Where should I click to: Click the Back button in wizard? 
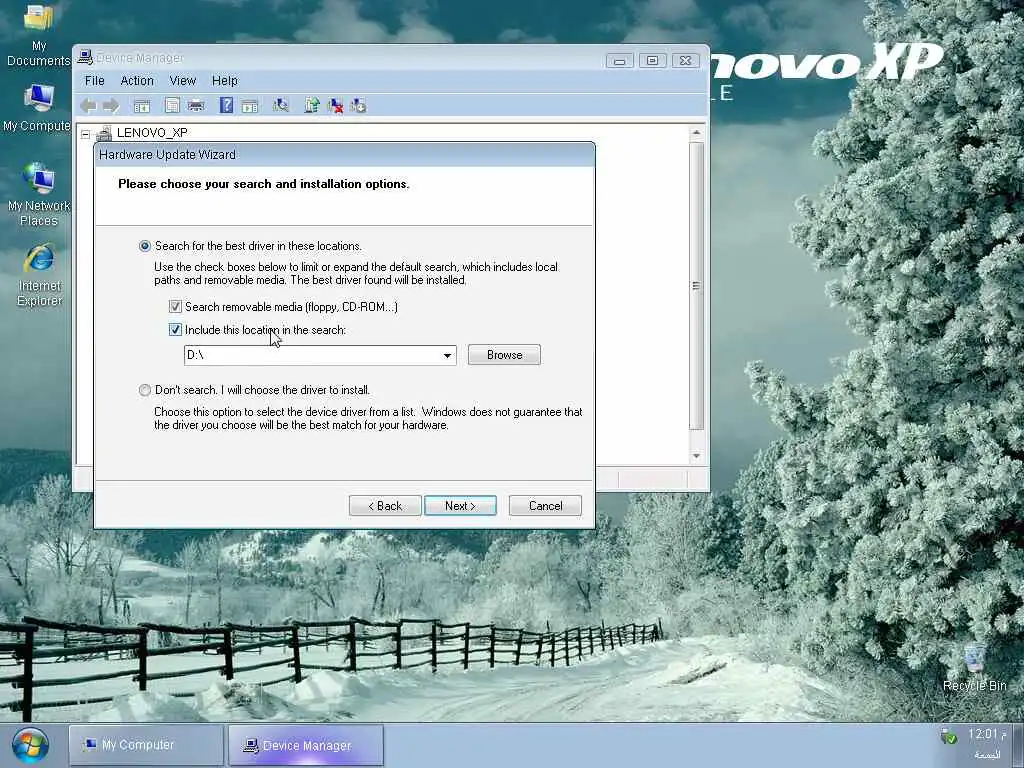click(385, 505)
